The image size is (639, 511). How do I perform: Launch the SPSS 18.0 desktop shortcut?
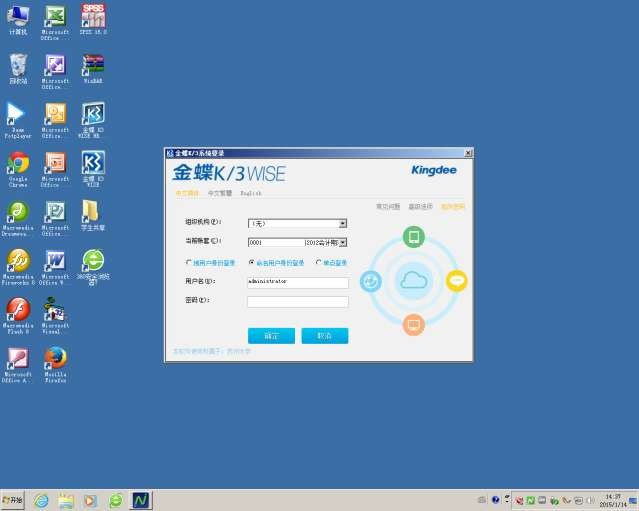tap(93, 20)
